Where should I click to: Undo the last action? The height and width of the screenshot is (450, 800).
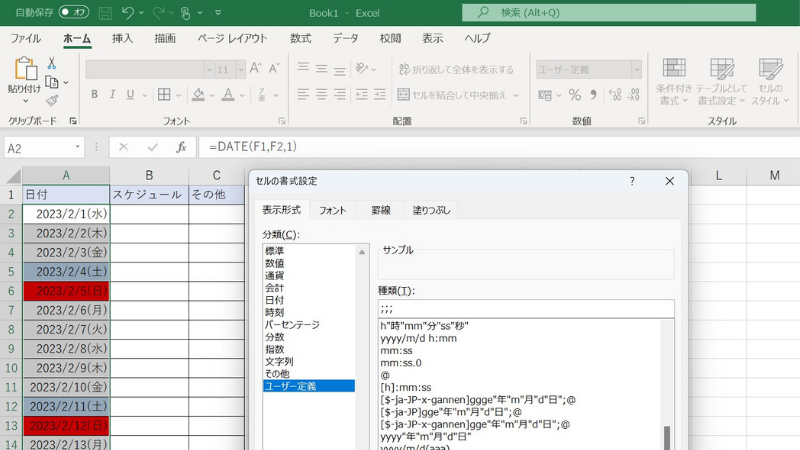click(x=128, y=13)
